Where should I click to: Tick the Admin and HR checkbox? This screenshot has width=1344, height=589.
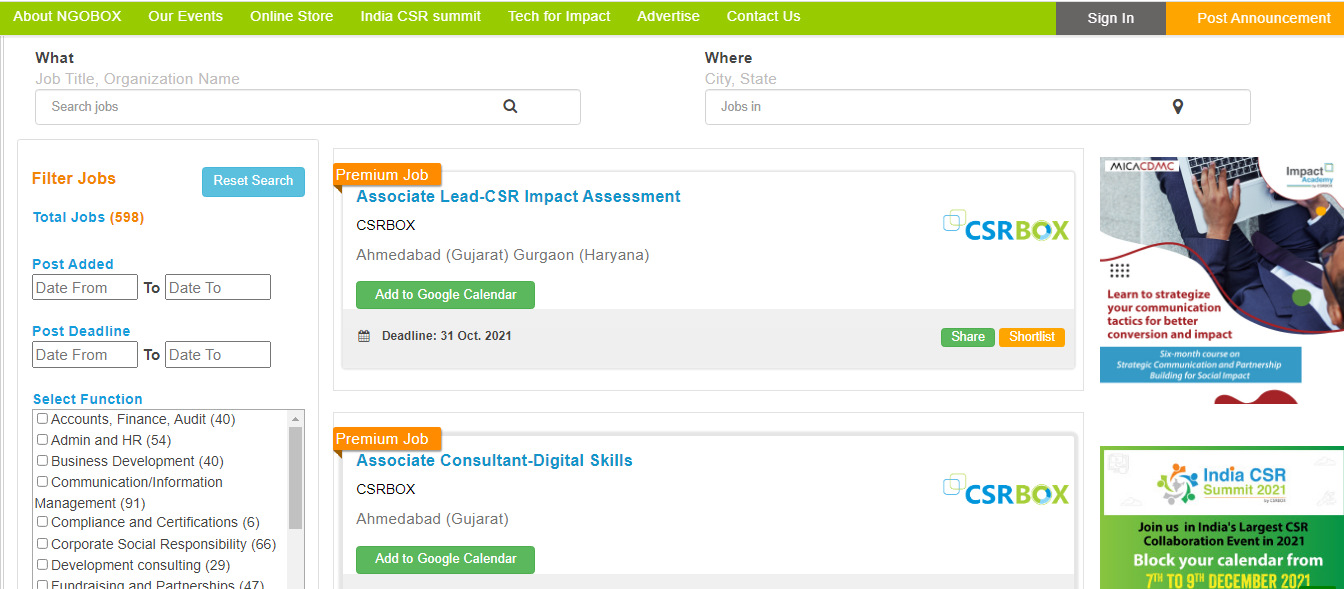point(42,440)
